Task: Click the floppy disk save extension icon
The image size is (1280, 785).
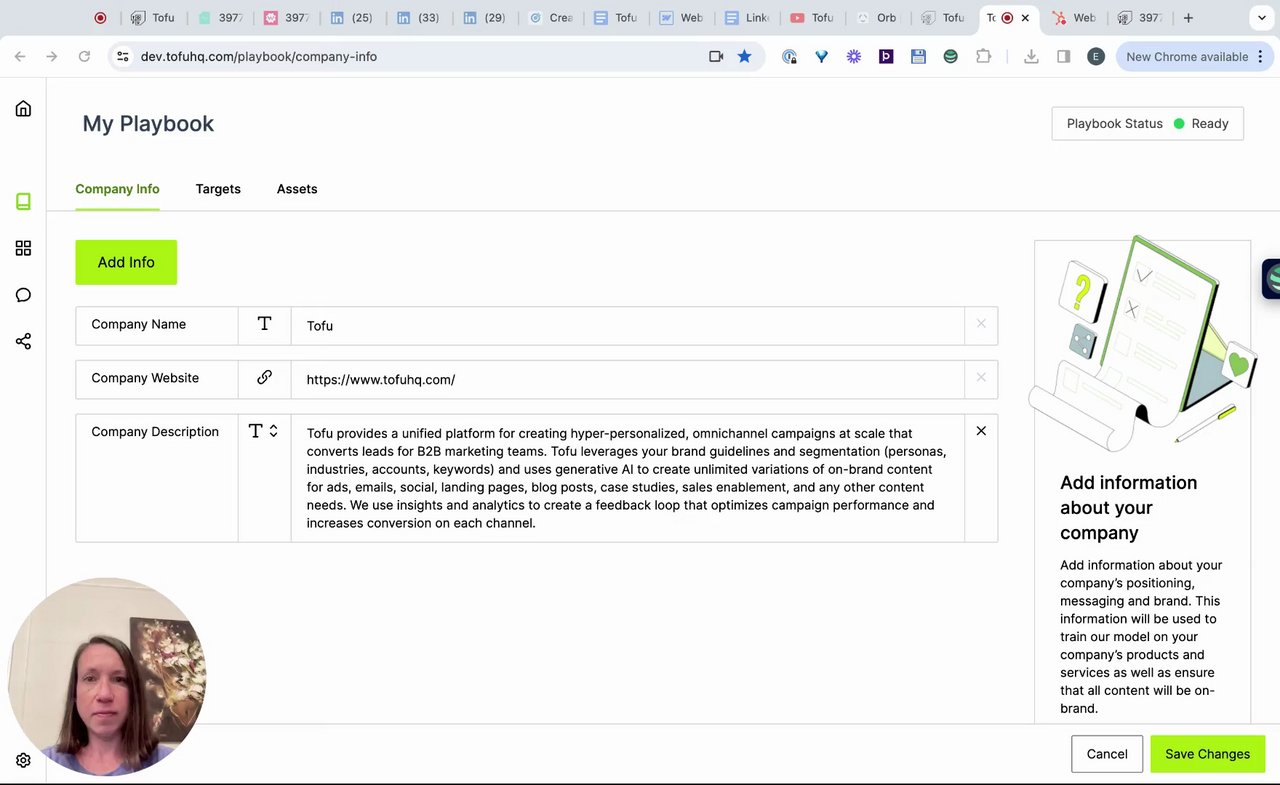Action: tap(918, 57)
